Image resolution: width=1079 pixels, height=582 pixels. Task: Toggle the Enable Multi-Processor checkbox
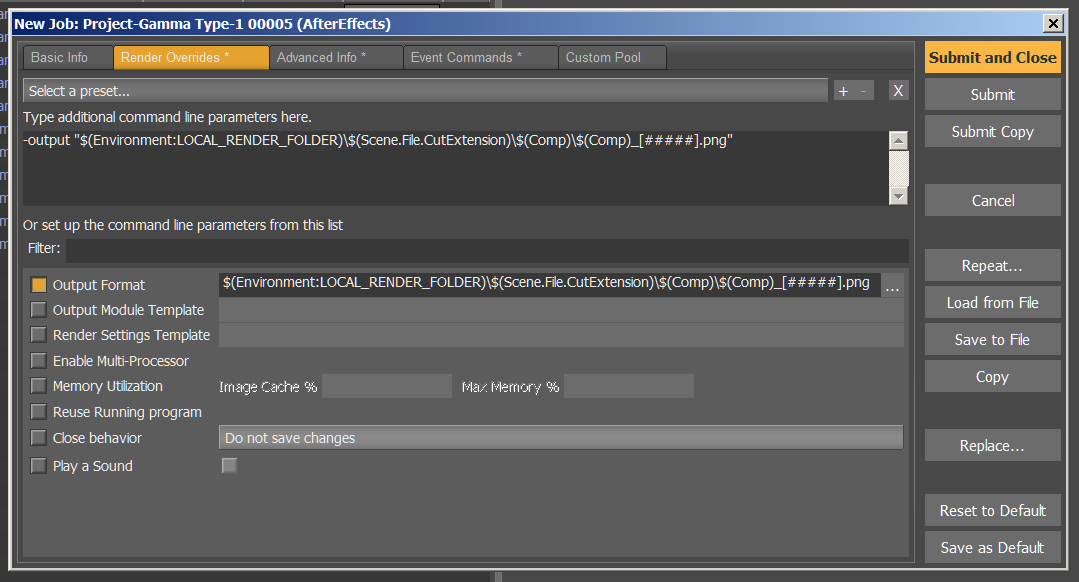click(39, 361)
